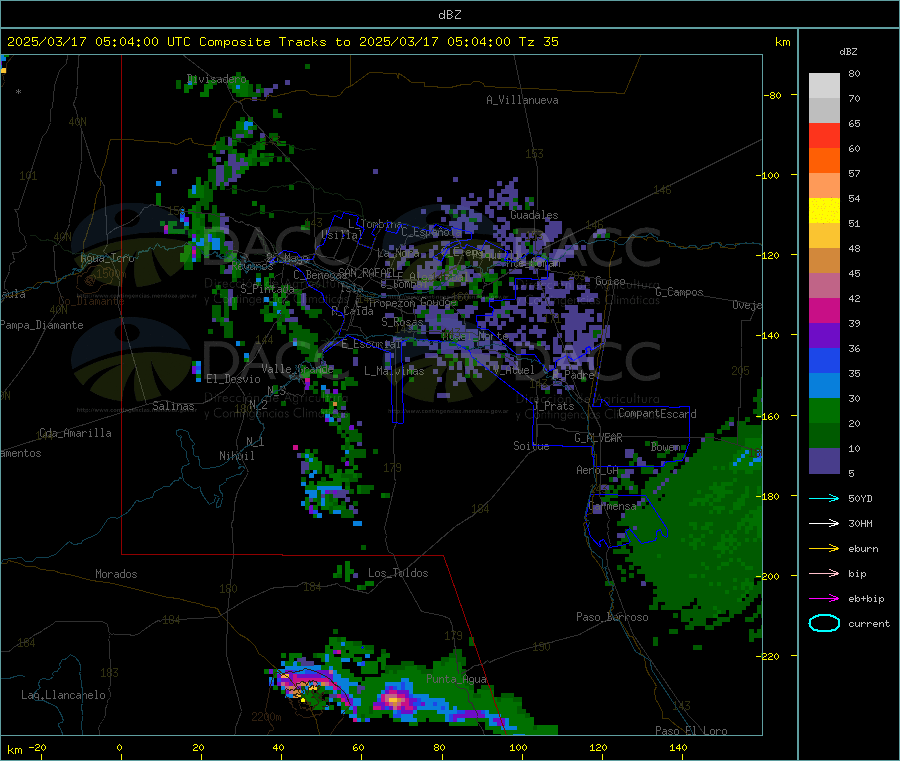Click the 'Cda_Amarilla' map label
The height and width of the screenshot is (761, 900).
tap(75, 433)
